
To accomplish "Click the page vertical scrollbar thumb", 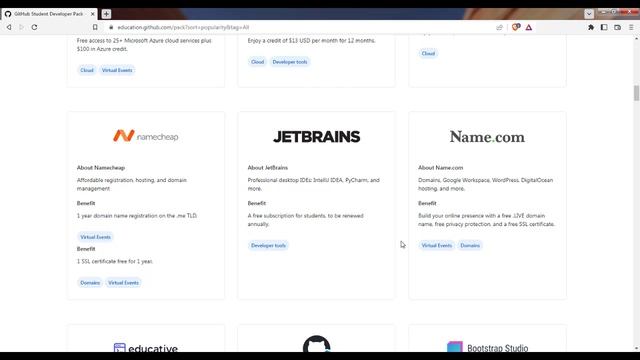I will (x=636, y=93).
